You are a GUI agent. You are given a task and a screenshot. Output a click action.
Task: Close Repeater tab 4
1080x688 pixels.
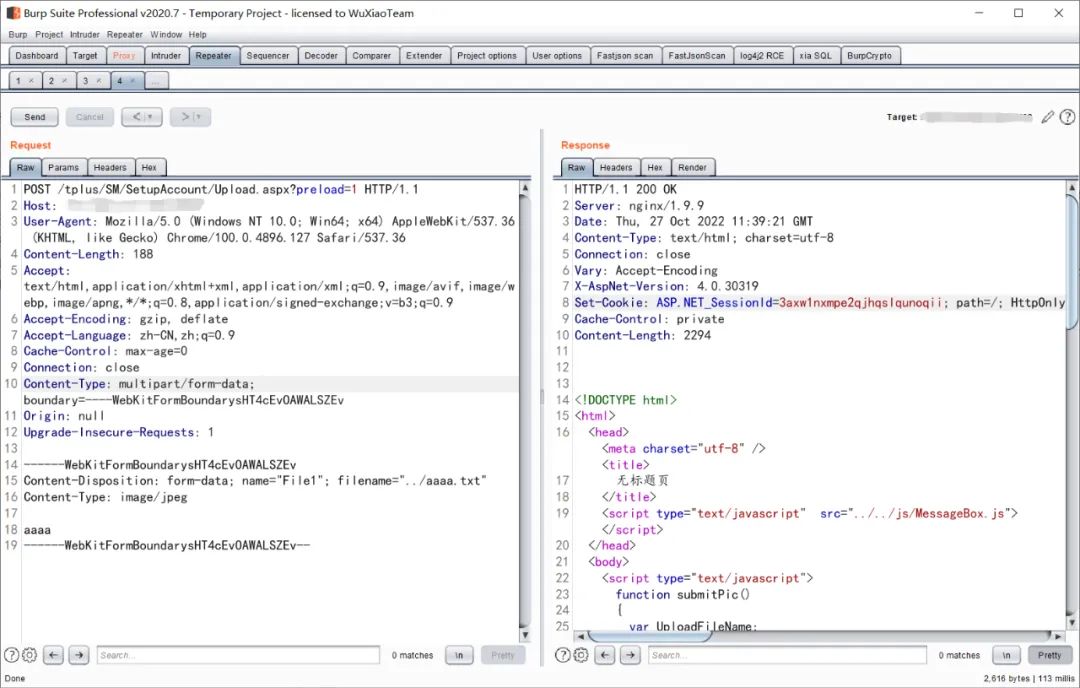click(x=132, y=81)
